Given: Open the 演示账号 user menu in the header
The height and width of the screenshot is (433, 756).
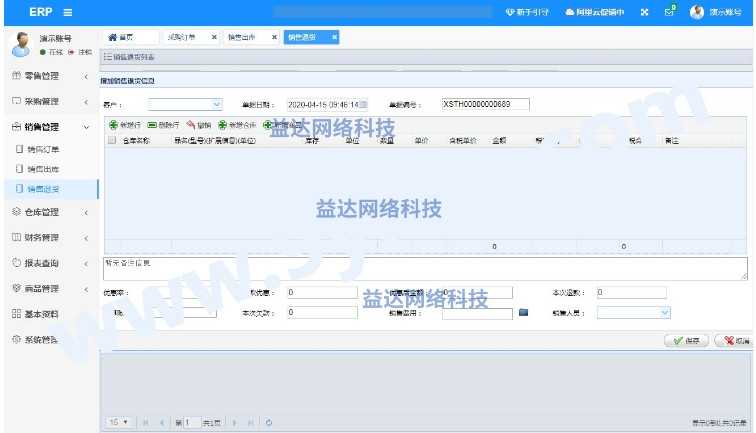Looking at the screenshot, I should tap(716, 12).
